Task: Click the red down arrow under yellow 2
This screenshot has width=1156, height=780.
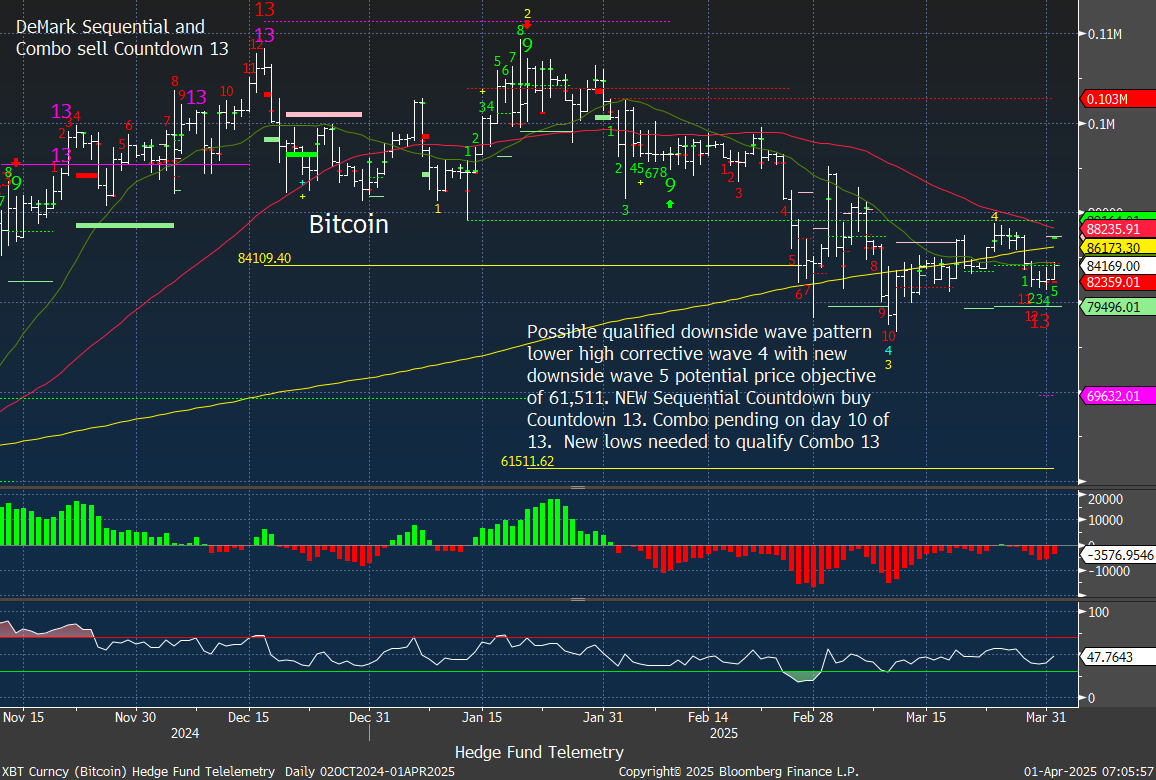Action: 527,25
